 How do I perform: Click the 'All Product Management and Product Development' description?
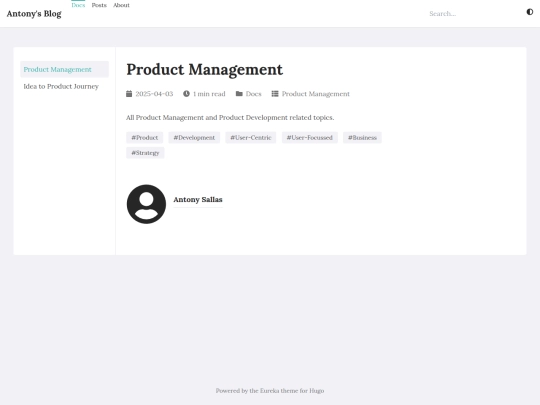[x=230, y=117]
